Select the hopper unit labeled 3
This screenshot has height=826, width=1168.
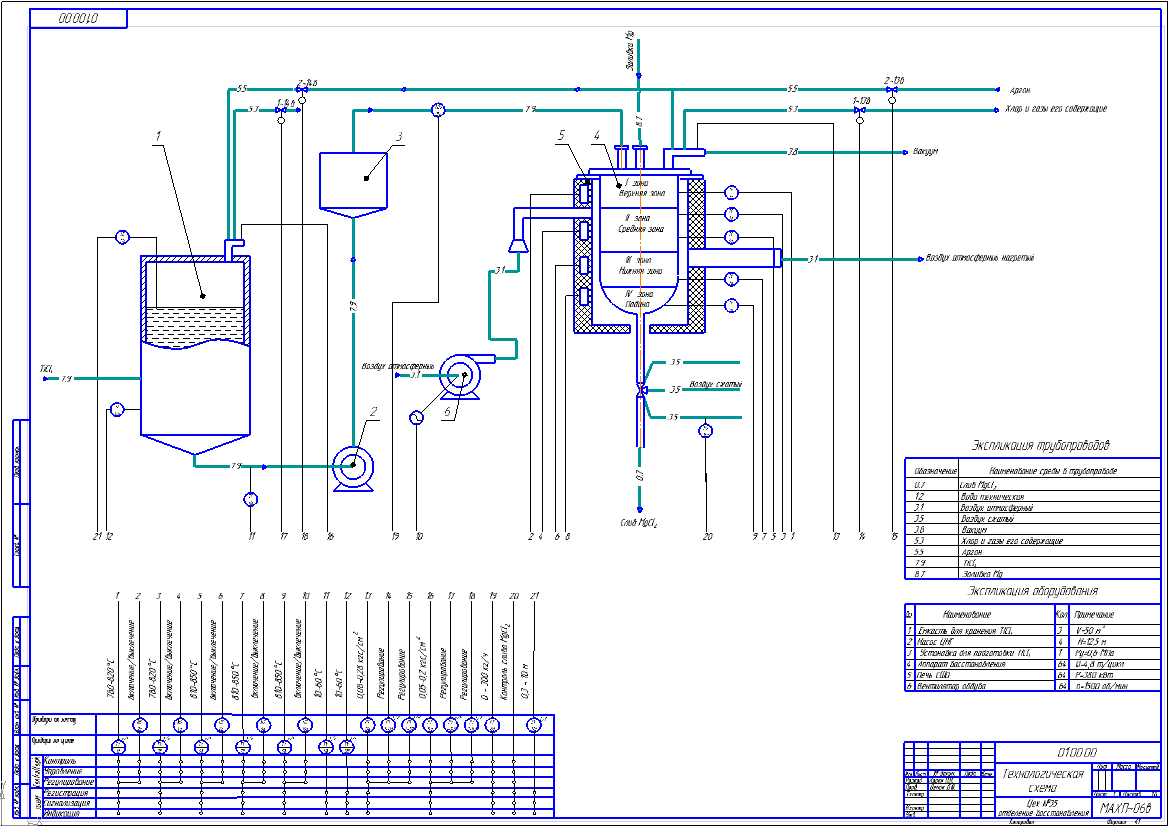pos(353,185)
